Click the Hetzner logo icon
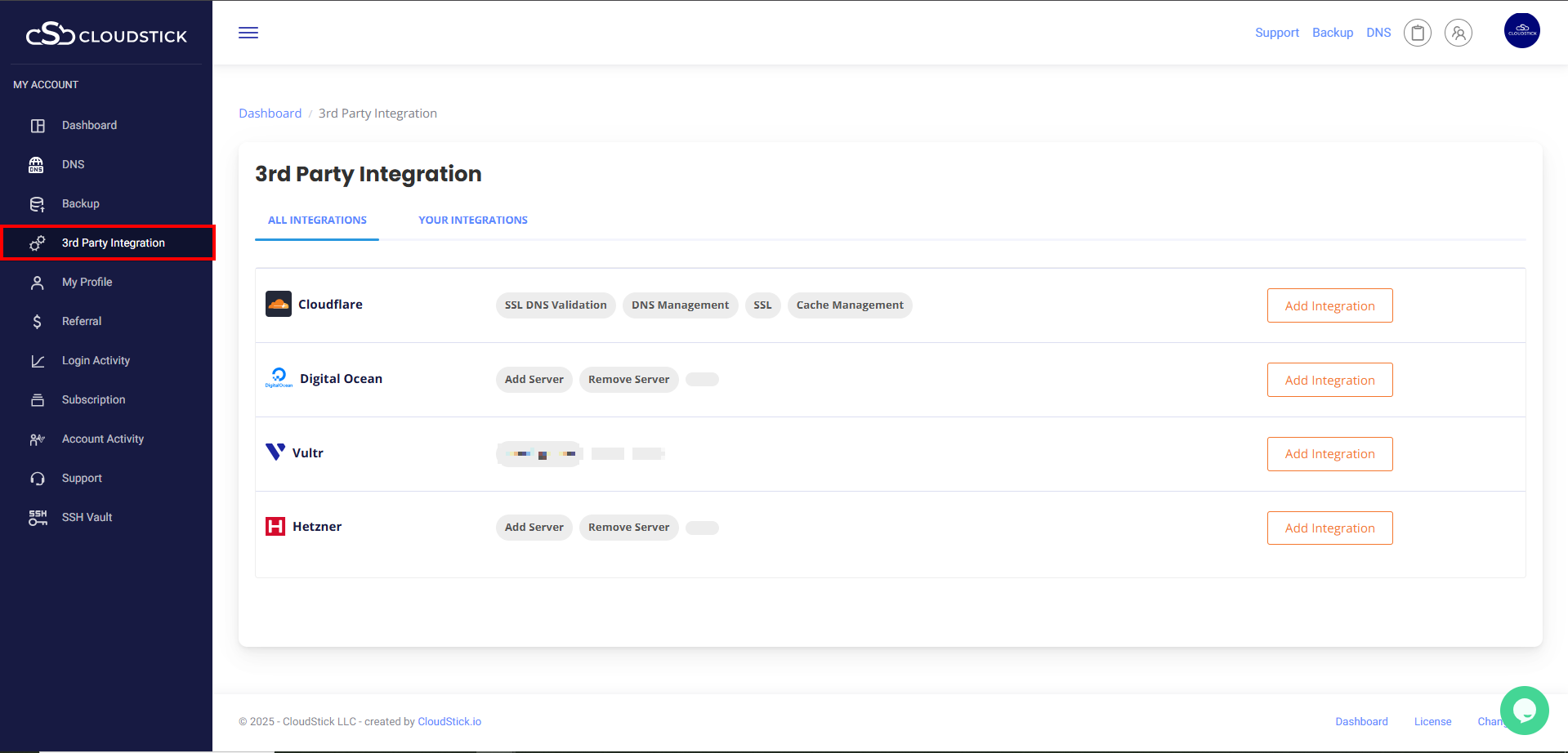1568x753 pixels. tap(275, 527)
